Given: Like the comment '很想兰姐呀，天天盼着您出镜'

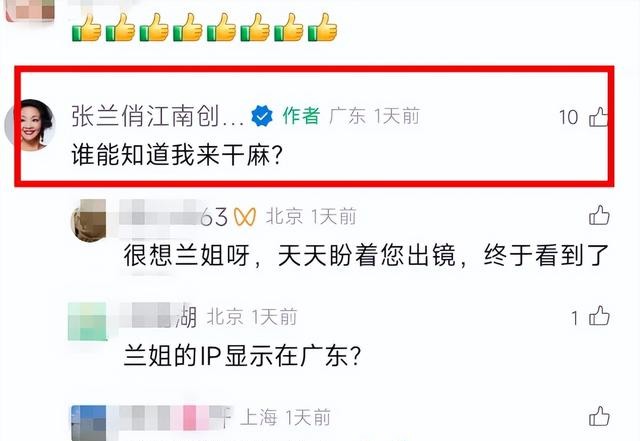Looking at the screenshot, I should (x=599, y=215).
